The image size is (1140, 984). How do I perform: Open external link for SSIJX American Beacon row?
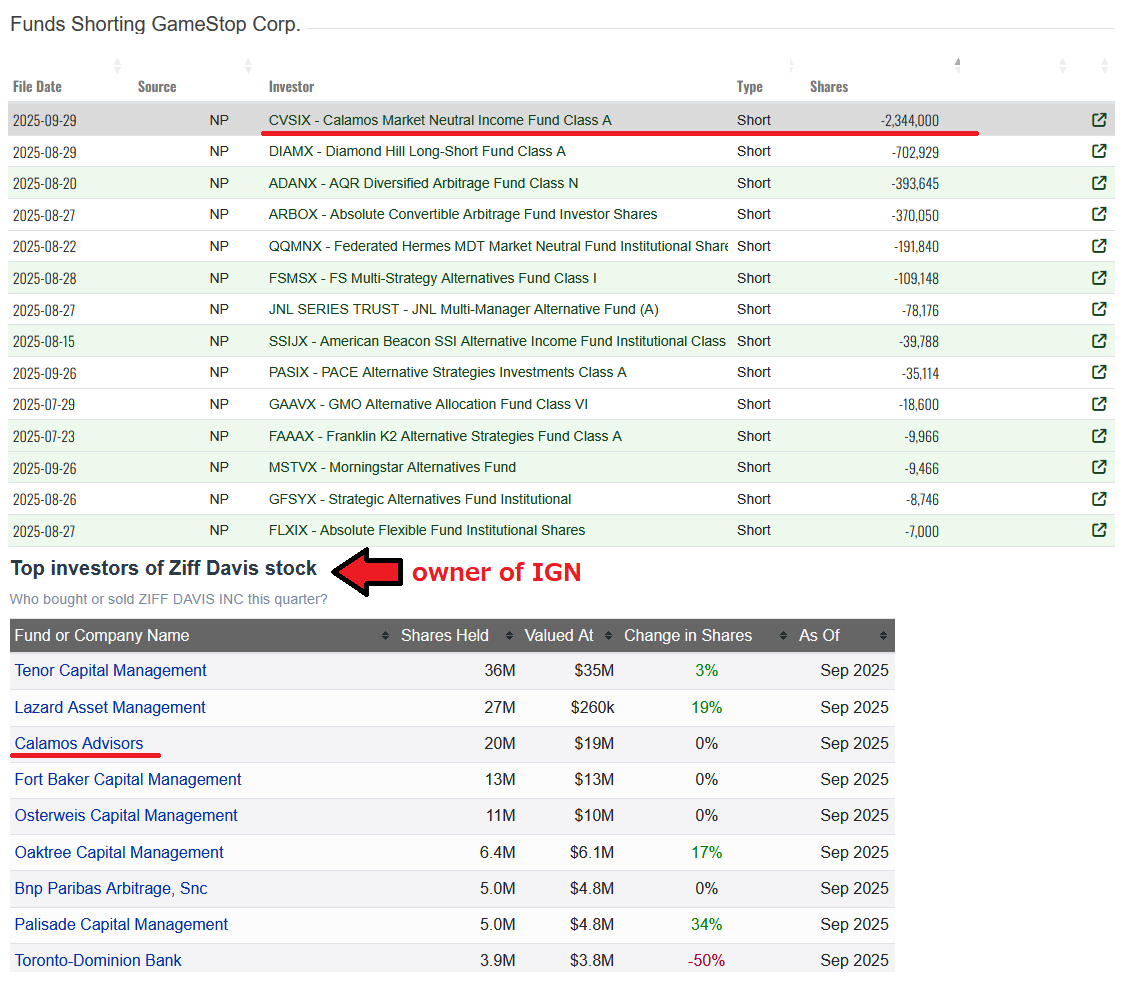point(1099,341)
